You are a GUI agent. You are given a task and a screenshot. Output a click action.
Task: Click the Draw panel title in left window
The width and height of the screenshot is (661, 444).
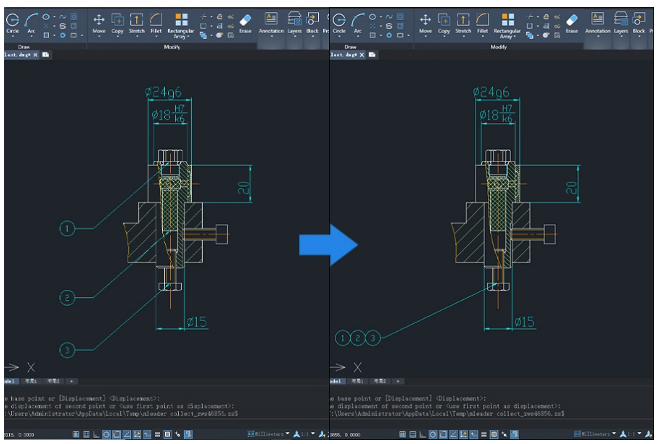pos(24,47)
